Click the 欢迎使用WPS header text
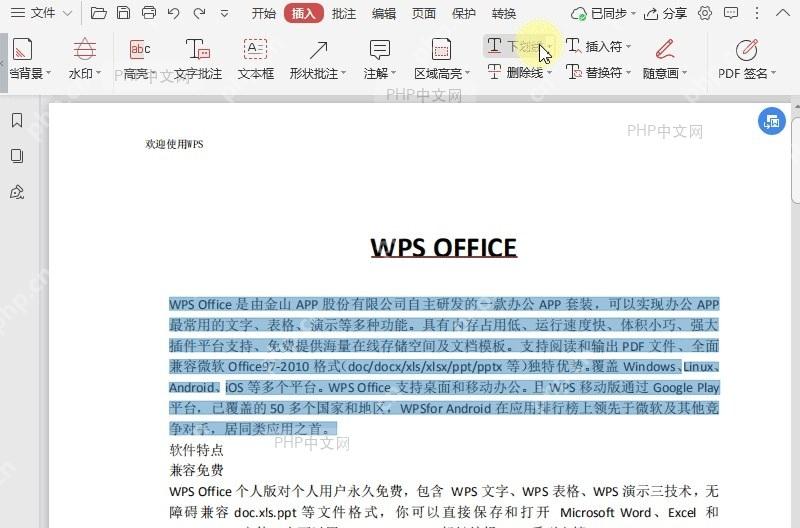The image size is (800, 528). tap(174, 144)
